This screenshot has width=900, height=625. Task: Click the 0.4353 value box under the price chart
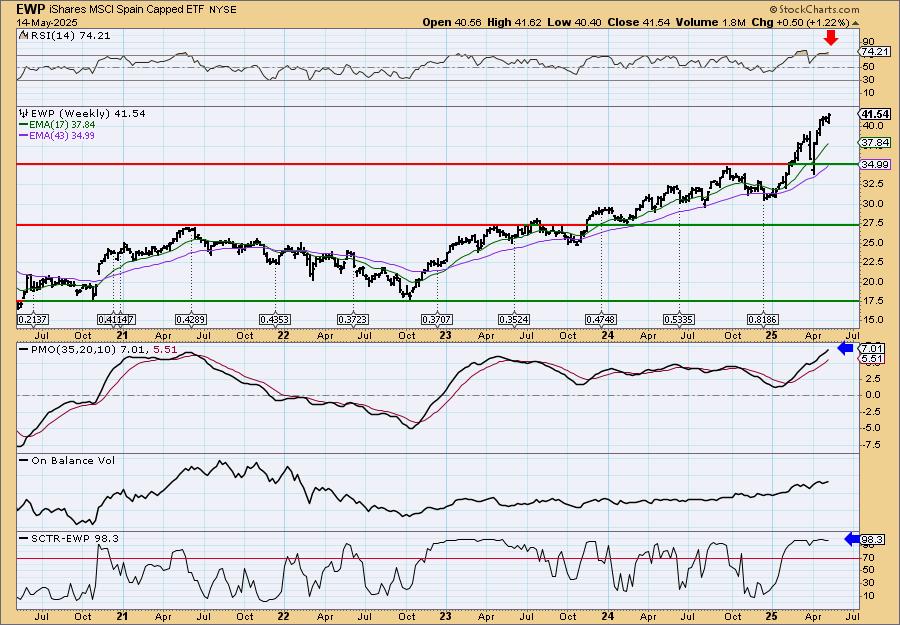(x=274, y=320)
